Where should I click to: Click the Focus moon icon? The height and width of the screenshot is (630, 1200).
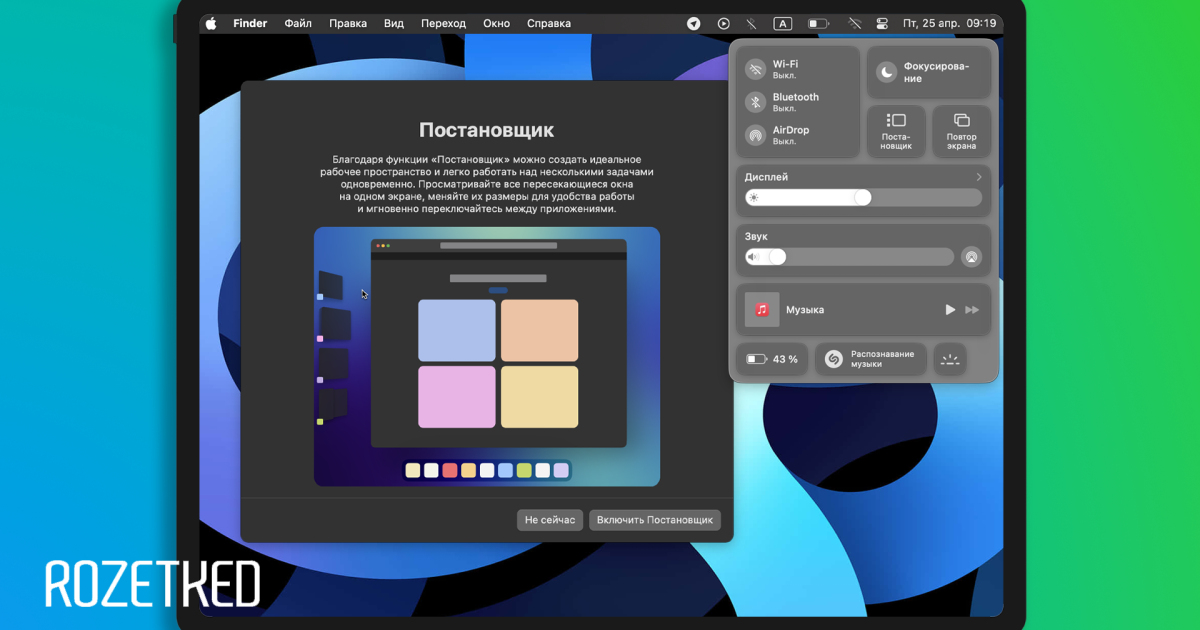point(887,72)
